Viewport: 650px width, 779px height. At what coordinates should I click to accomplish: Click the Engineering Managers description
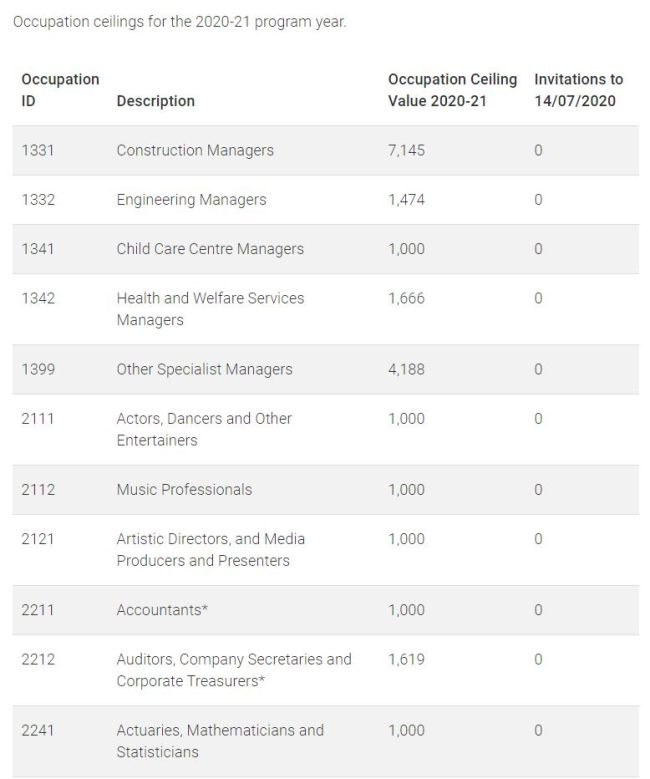(191, 199)
